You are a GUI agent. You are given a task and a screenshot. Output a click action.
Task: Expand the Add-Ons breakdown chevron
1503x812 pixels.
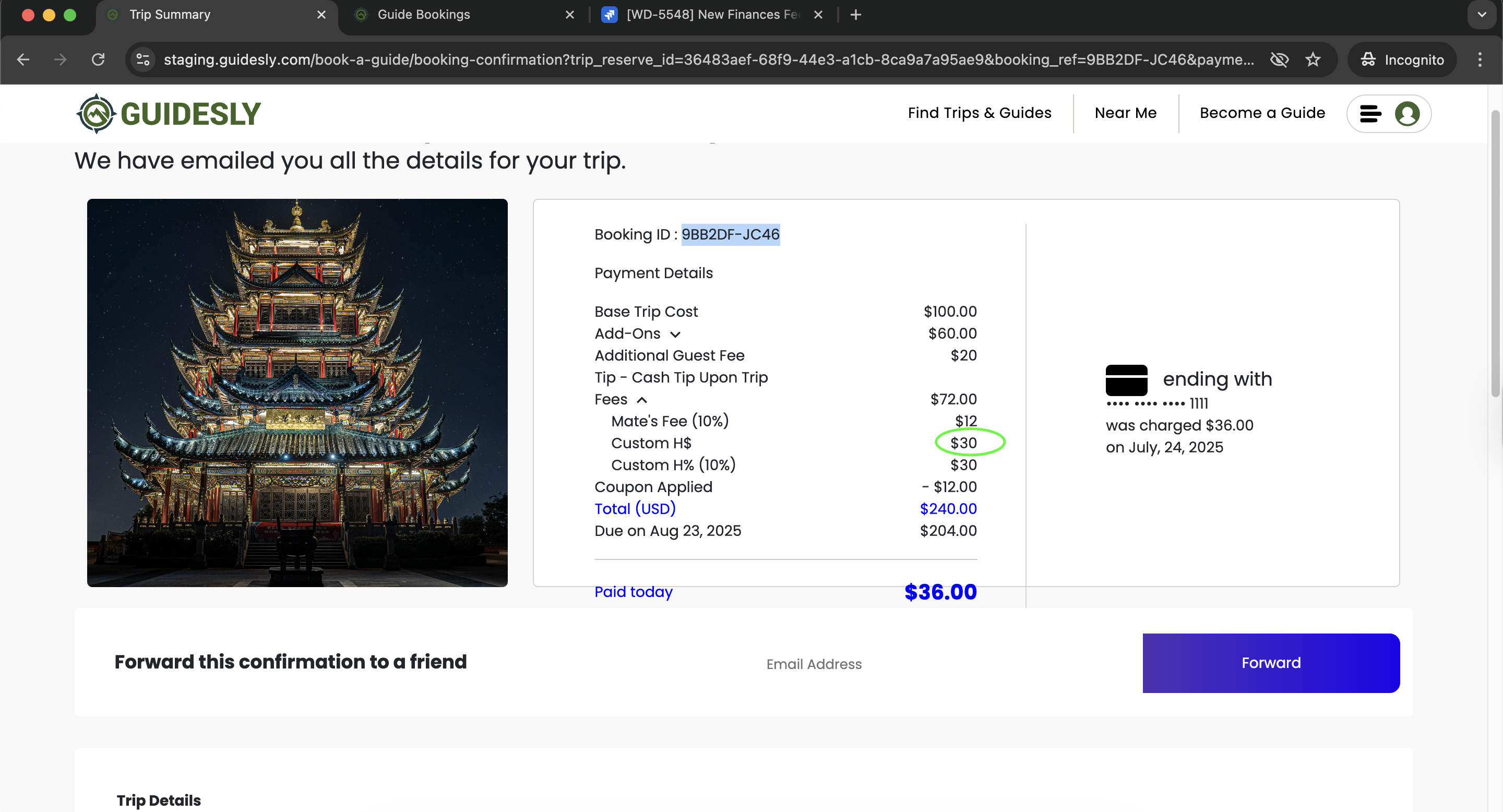point(675,335)
